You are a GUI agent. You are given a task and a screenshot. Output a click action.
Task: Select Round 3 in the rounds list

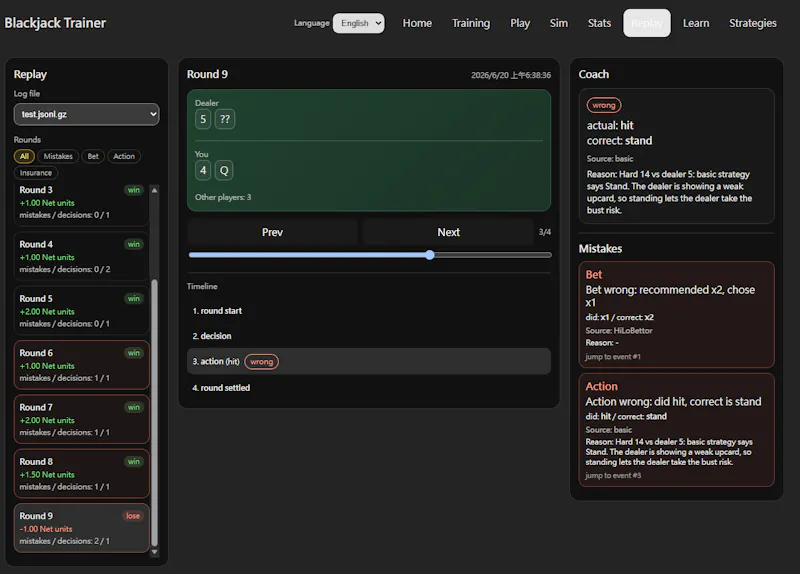pos(81,203)
